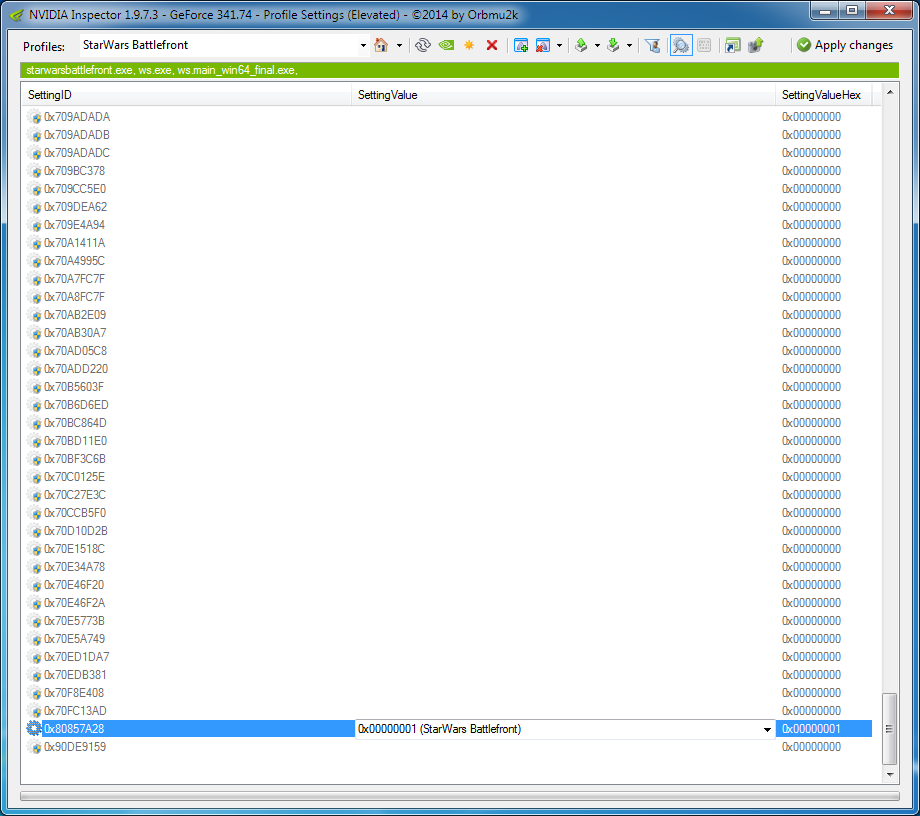Sort by the SettingValue column header
The height and width of the screenshot is (816, 920).
point(563,95)
